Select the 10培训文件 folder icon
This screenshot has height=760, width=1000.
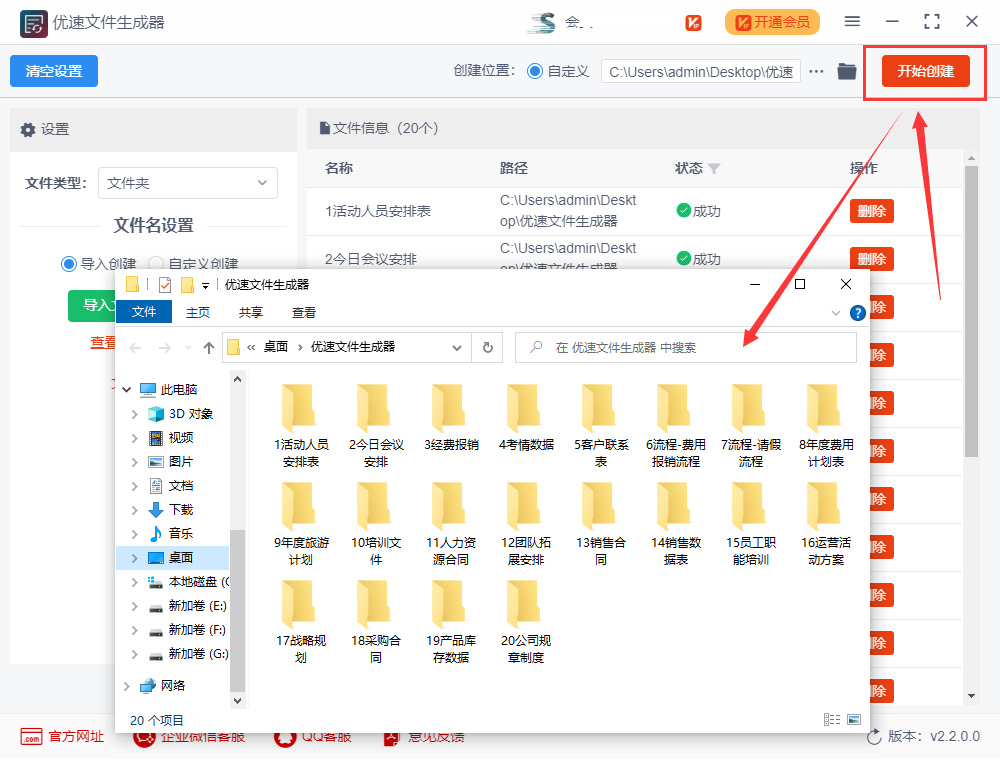coord(374,506)
